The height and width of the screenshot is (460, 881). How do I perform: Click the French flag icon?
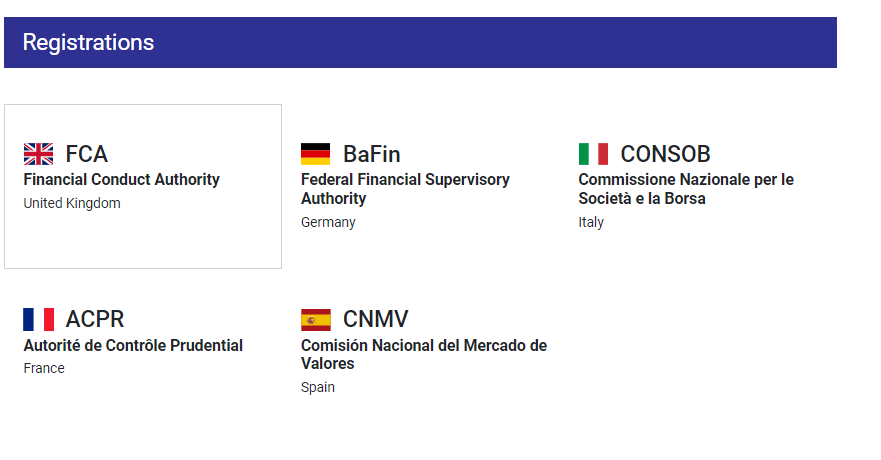point(38,319)
